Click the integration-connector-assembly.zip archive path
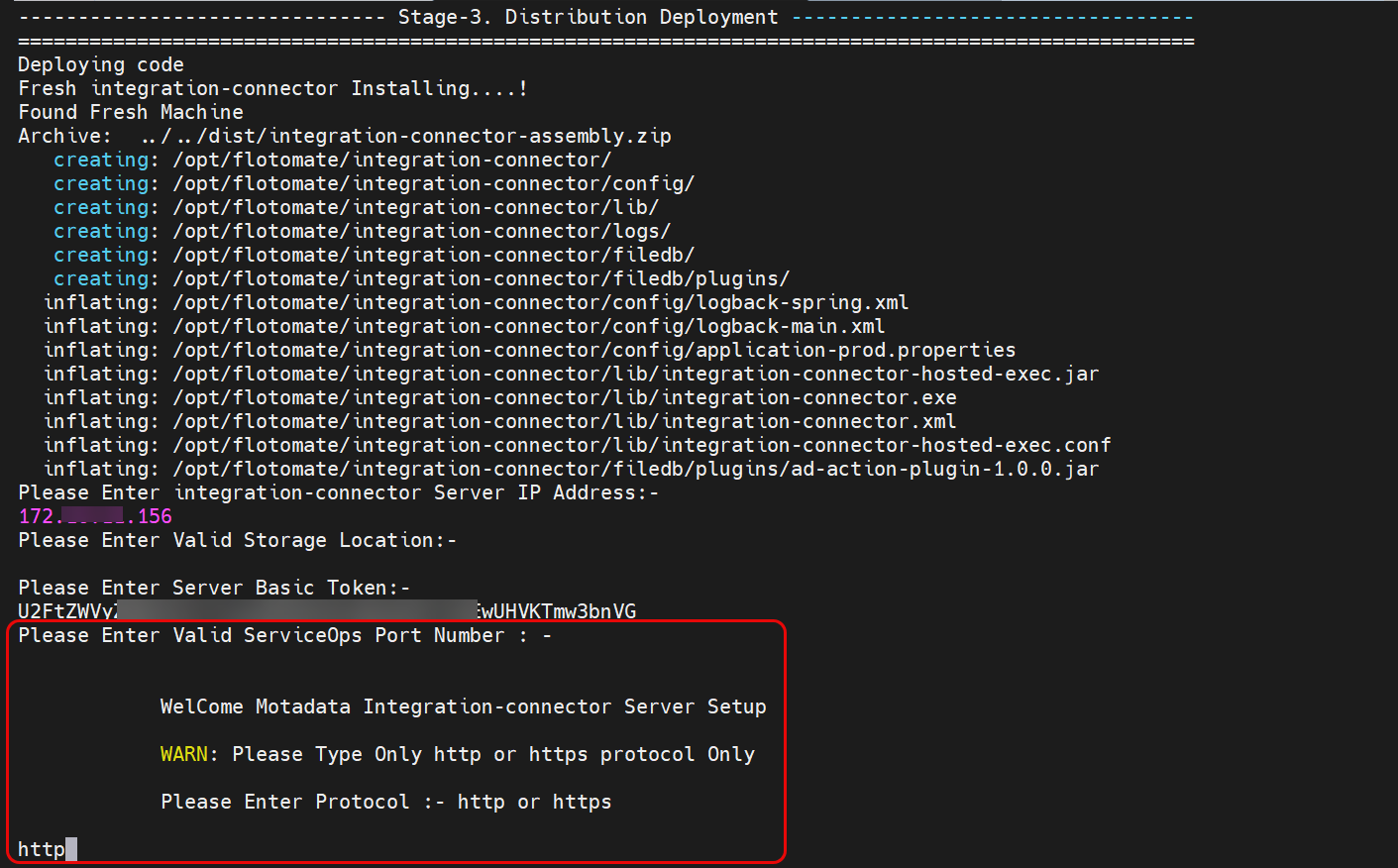Screen dimensions: 1398x868 406,136
